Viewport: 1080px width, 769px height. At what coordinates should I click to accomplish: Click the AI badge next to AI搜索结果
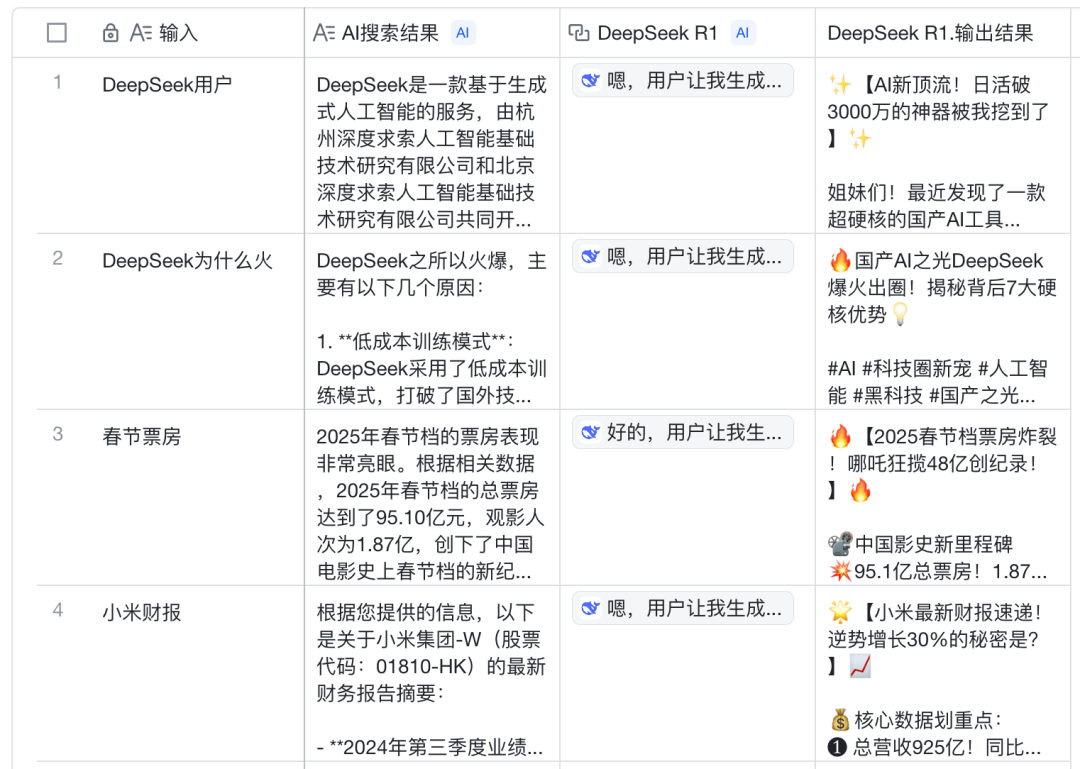coord(462,32)
